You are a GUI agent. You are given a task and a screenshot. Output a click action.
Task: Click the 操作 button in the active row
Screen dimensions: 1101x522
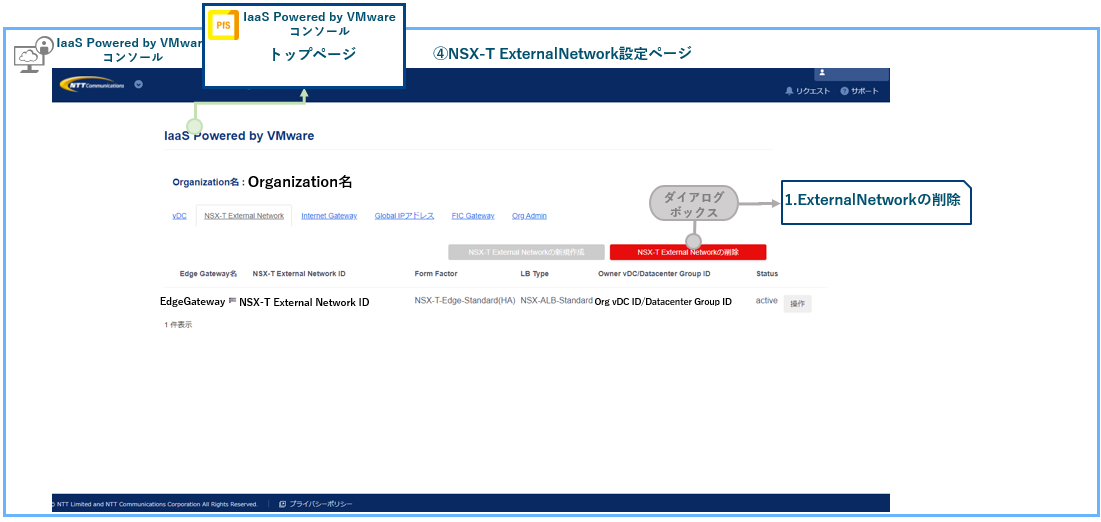pos(798,304)
